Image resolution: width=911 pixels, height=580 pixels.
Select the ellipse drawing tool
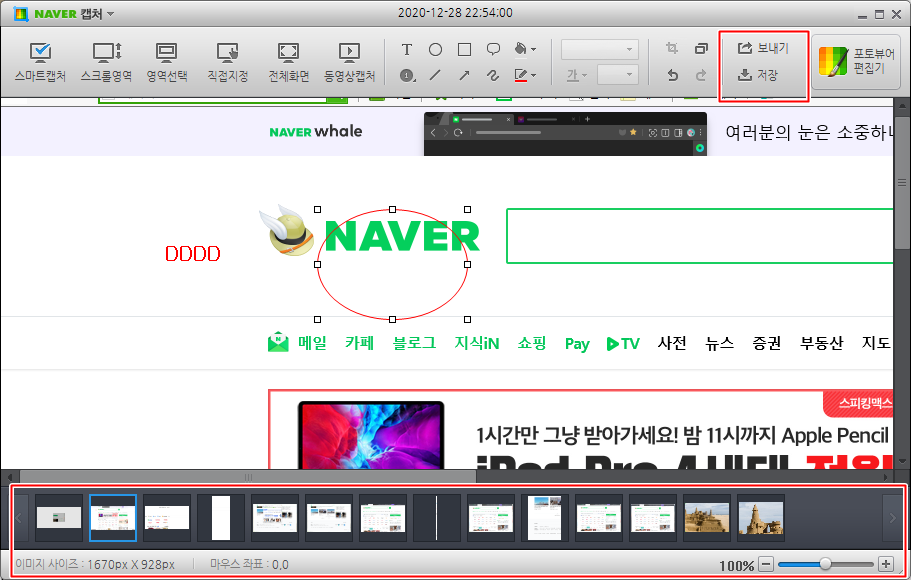pos(435,49)
